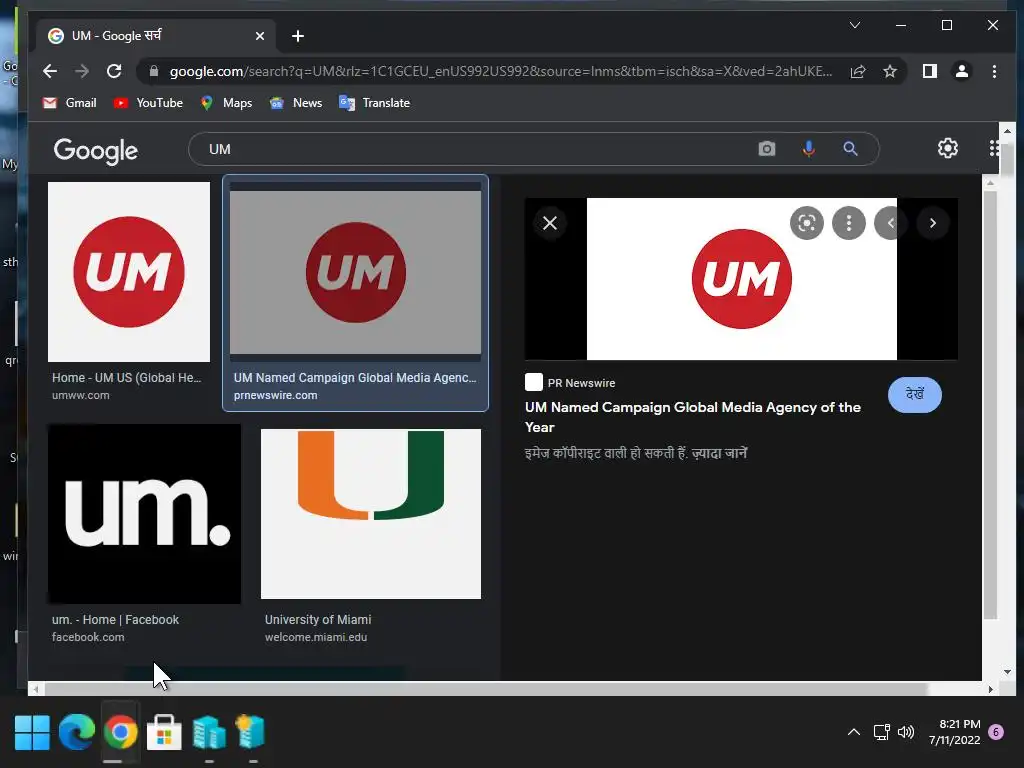The width and height of the screenshot is (1024, 768).
Task: Open the PR Newswire source link
Action: pos(570,383)
